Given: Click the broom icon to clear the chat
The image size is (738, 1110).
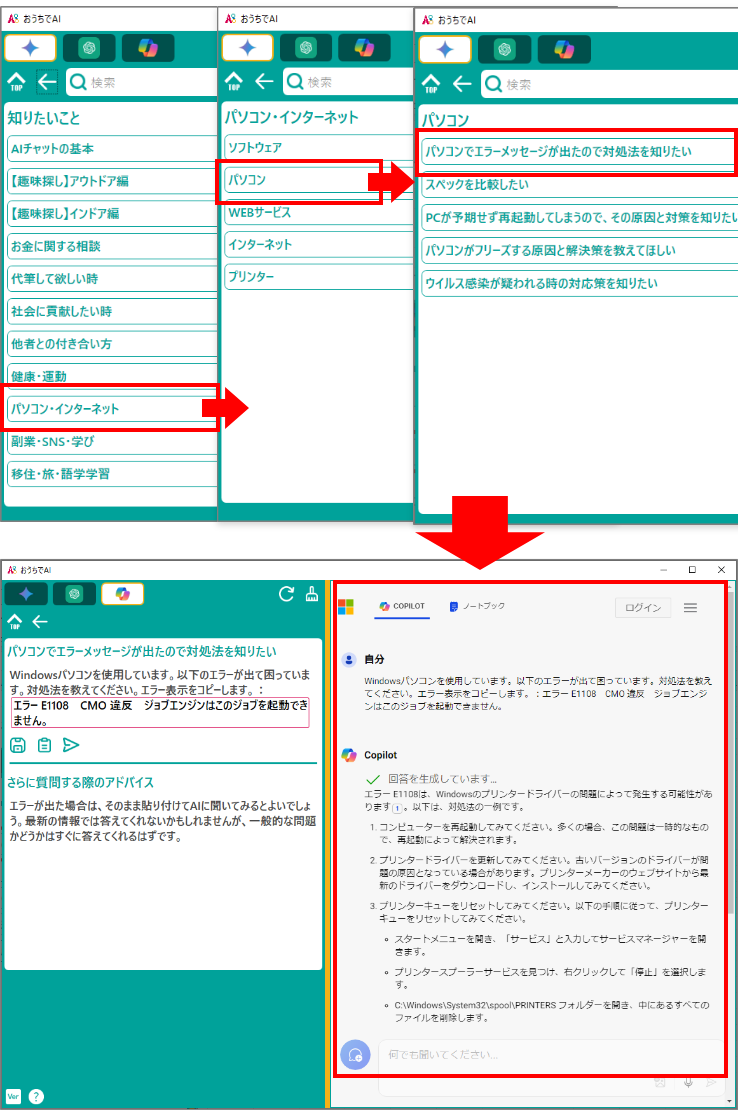Looking at the screenshot, I should click(x=312, y=594).
